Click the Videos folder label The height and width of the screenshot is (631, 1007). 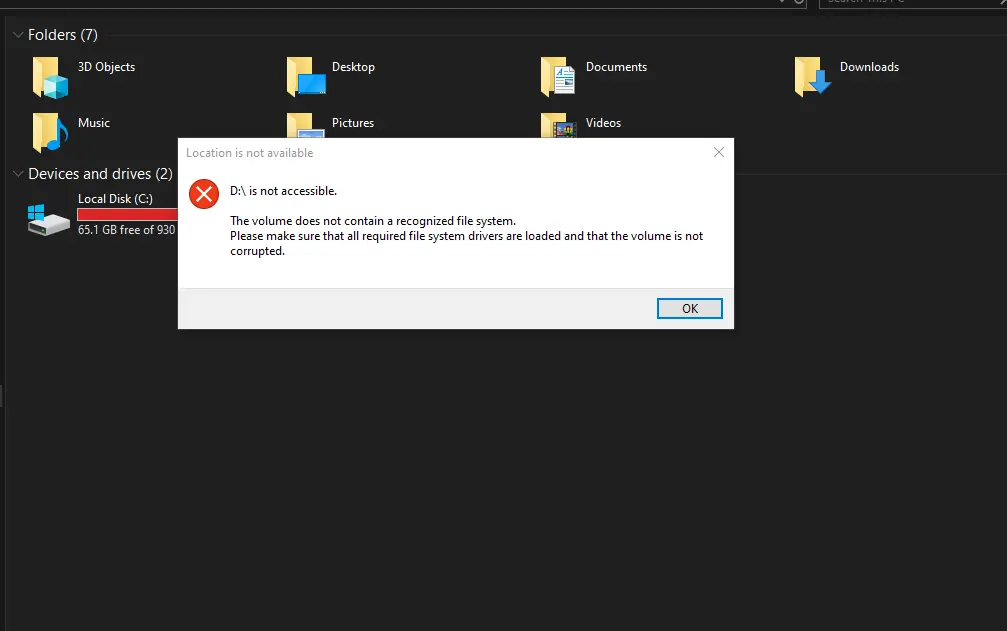[604, 123]
